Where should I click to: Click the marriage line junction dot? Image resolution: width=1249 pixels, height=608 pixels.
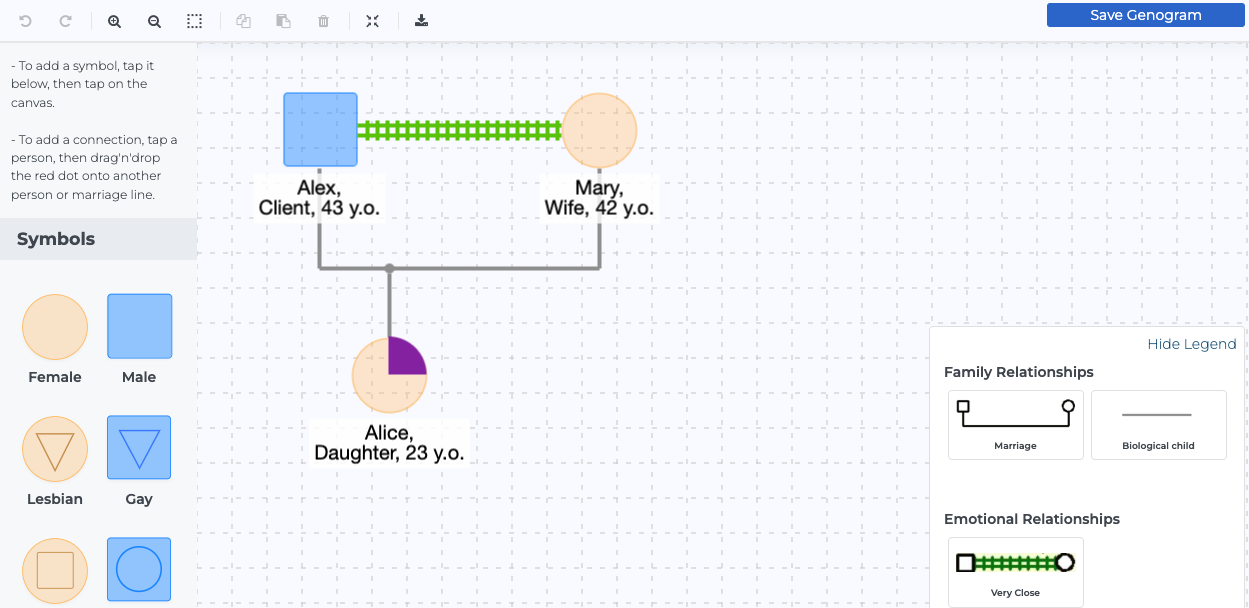389,268
